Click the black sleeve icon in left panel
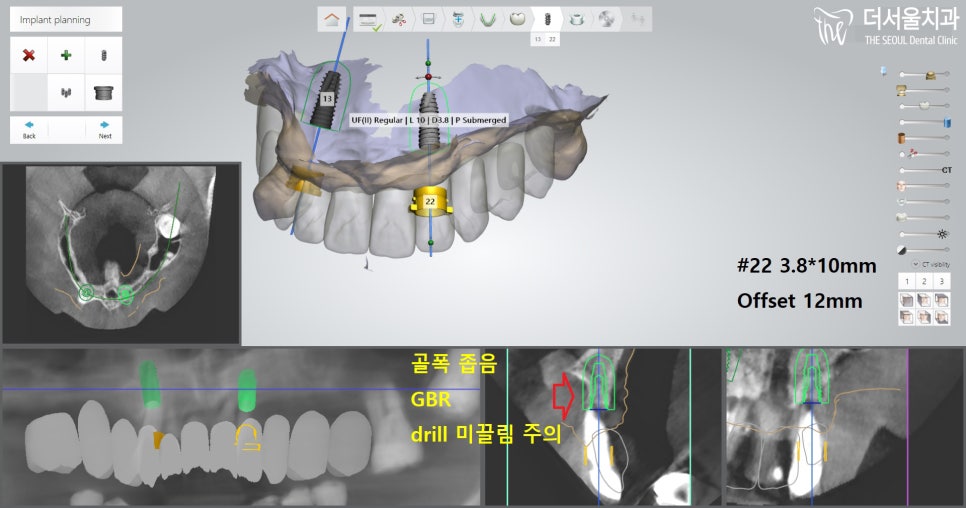This screenshot has width=966, height=508. click(x=103, y=93)
